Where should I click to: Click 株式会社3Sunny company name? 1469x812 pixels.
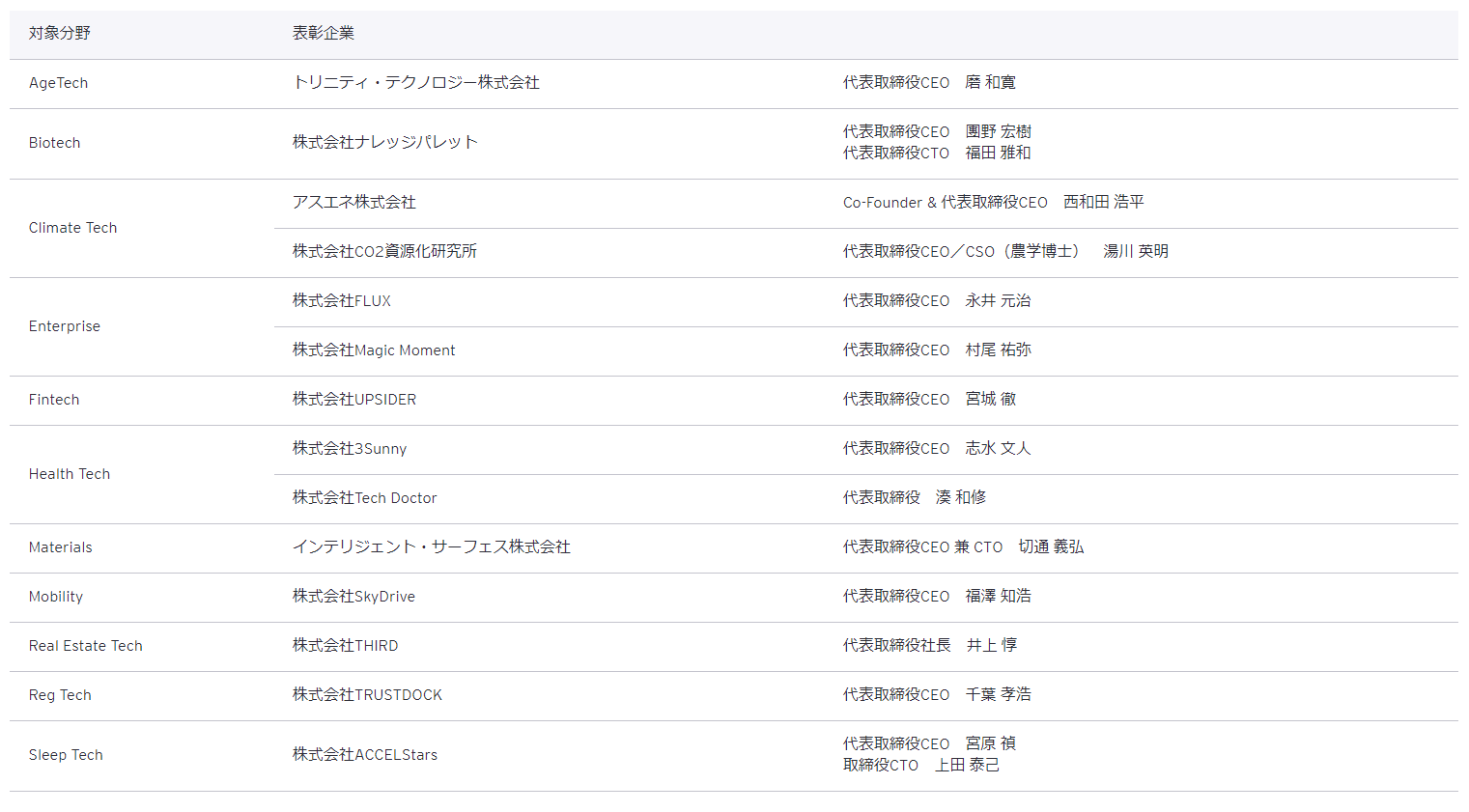(x=350, y=449)
